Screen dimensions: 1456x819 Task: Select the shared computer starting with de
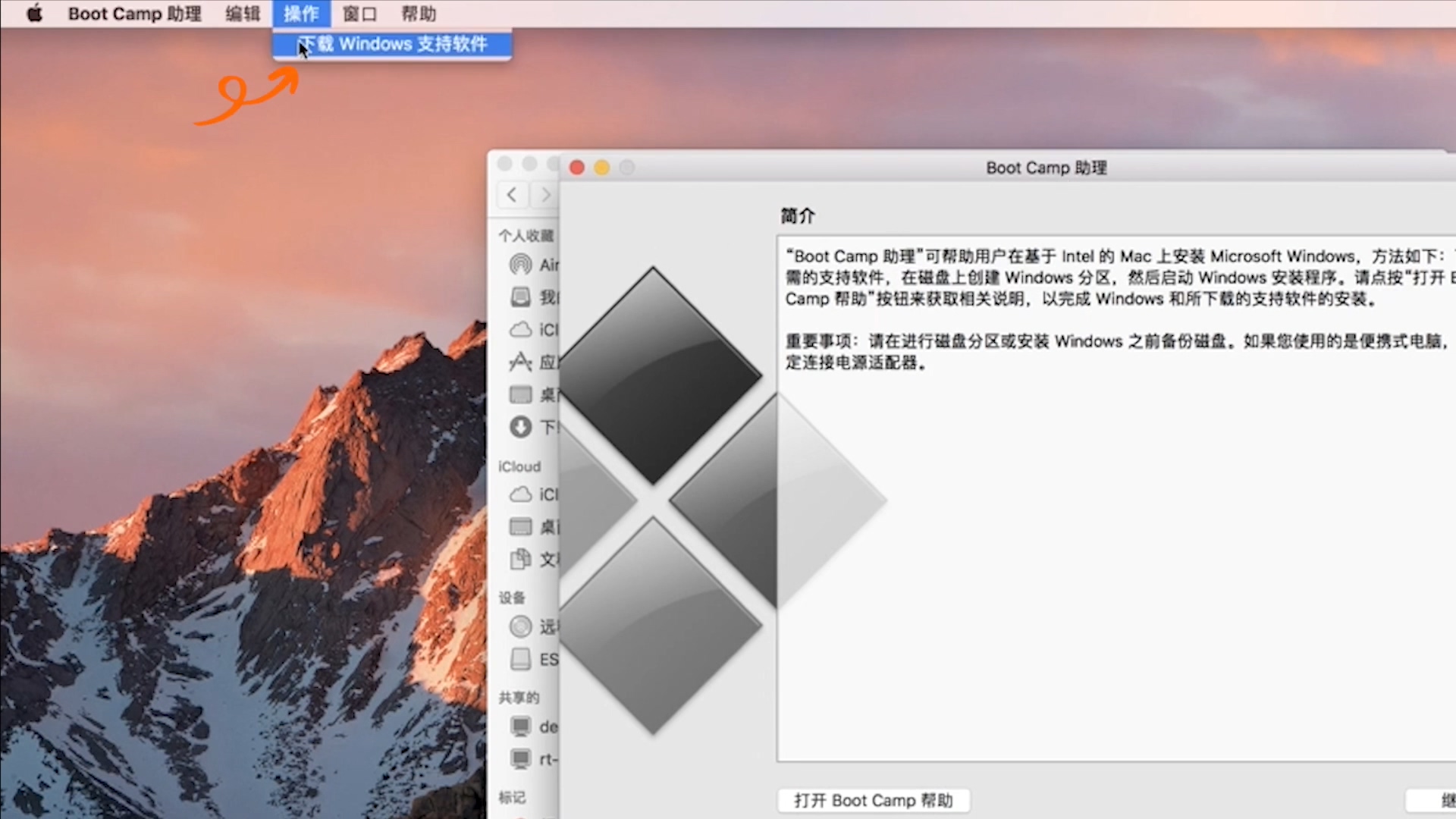tap(534, 726)
